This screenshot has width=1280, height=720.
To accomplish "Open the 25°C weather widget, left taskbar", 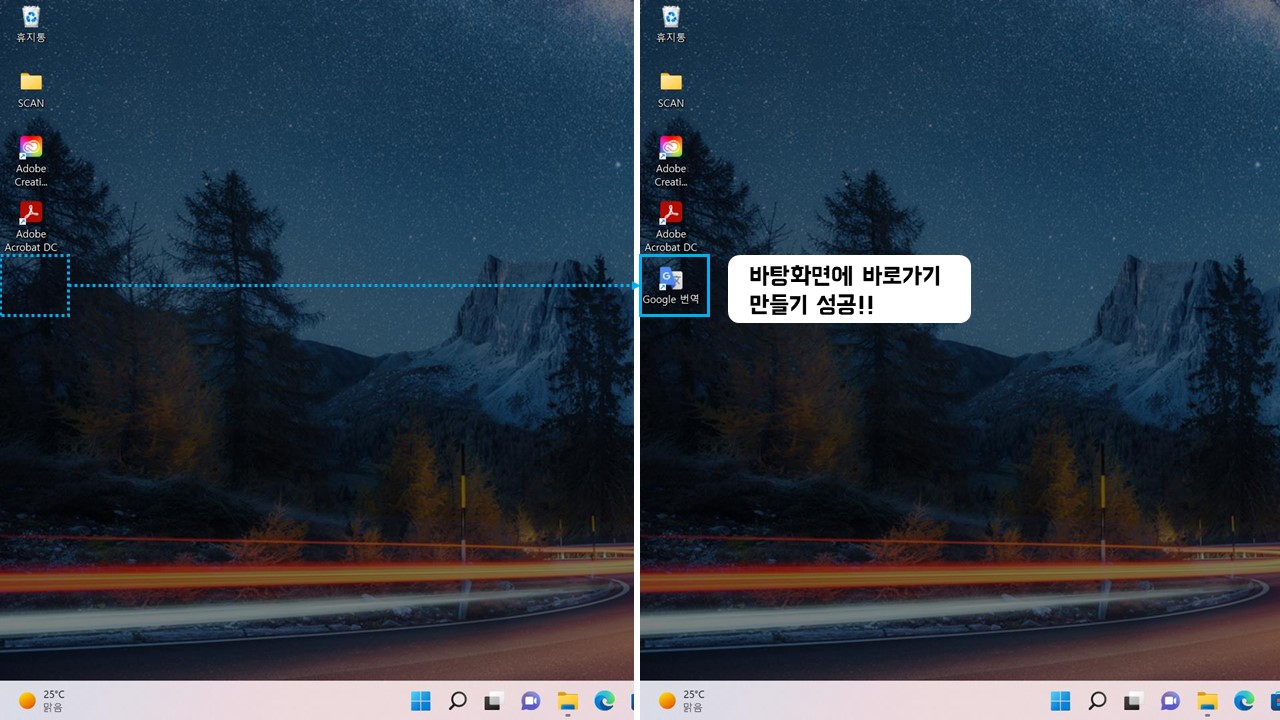I will tap(42, 701).
